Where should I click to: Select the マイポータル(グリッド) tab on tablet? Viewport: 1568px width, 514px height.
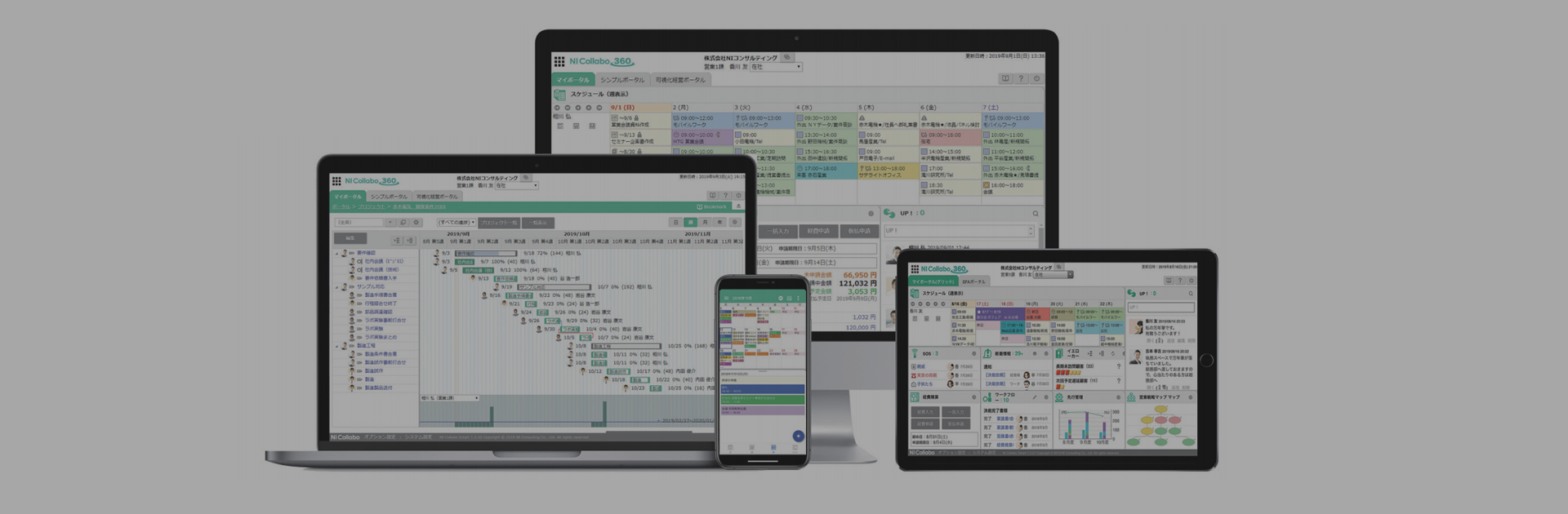(x=933, y=281)
